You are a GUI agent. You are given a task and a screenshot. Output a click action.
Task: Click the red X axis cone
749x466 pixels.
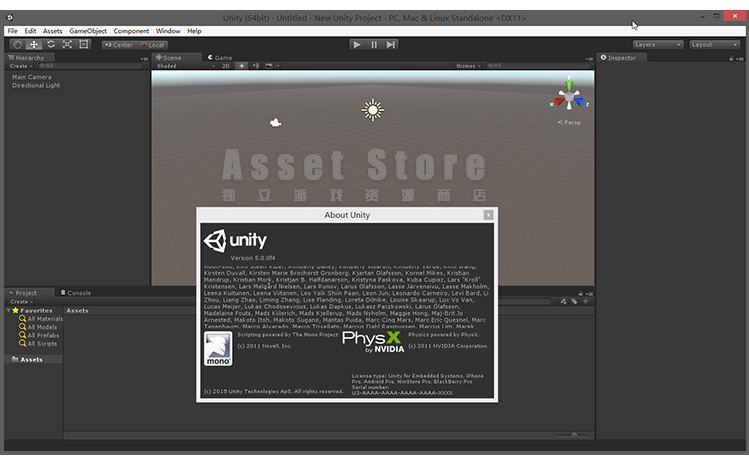558,102
